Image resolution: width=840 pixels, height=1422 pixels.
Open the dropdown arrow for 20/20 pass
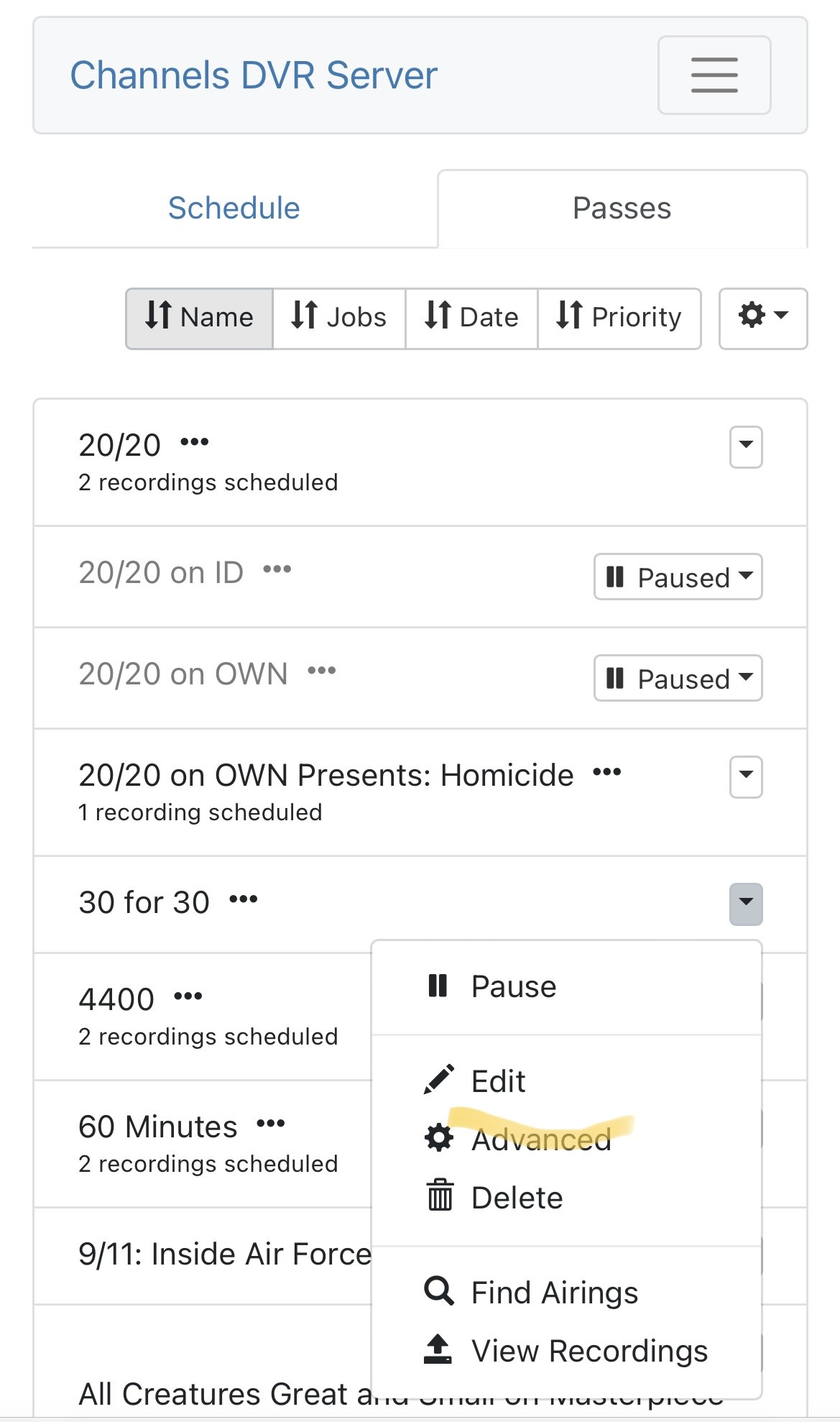point(746,446)
